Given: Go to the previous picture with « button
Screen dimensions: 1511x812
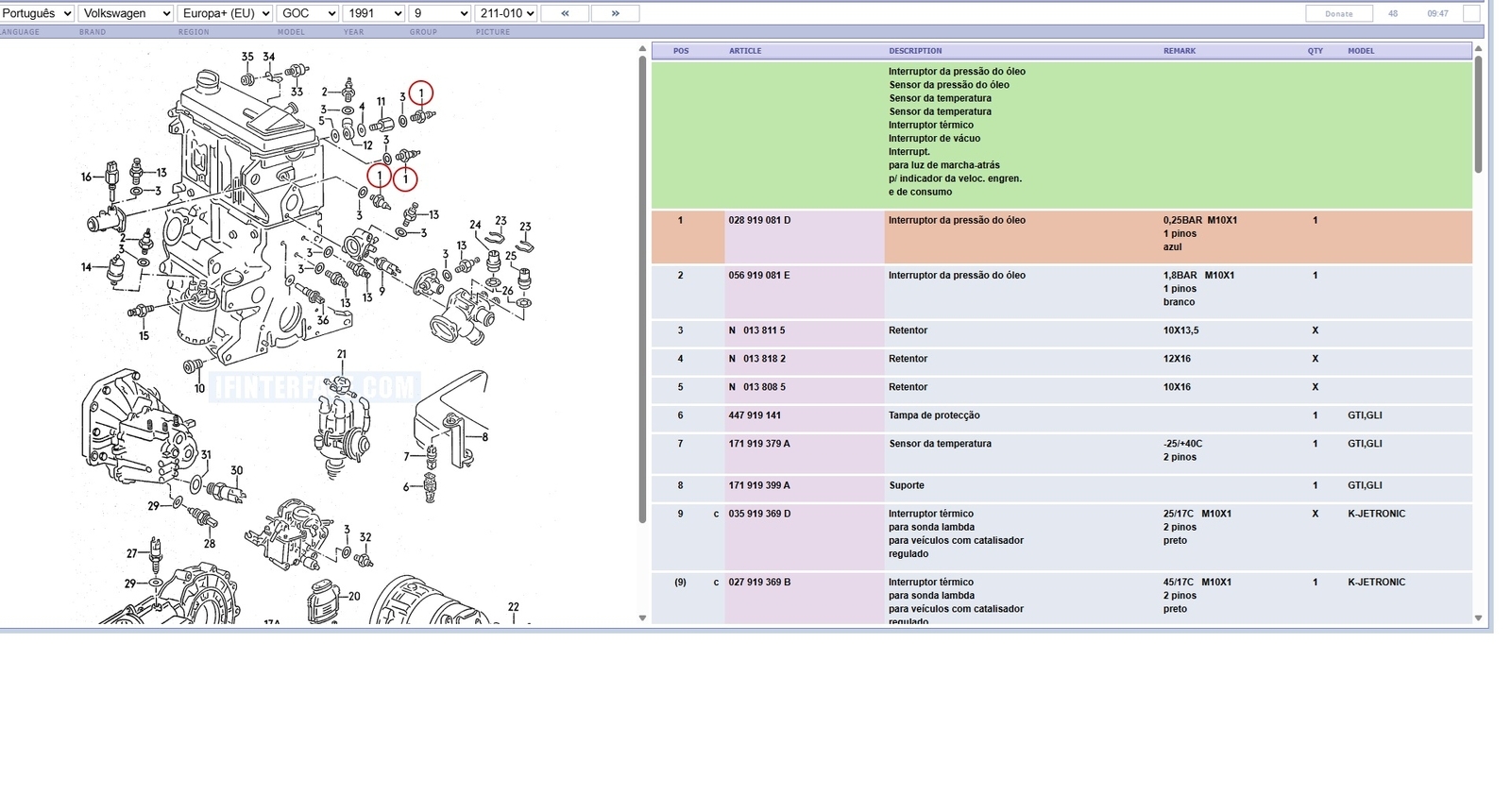Looking at the screenshot, I should [565, 13].
